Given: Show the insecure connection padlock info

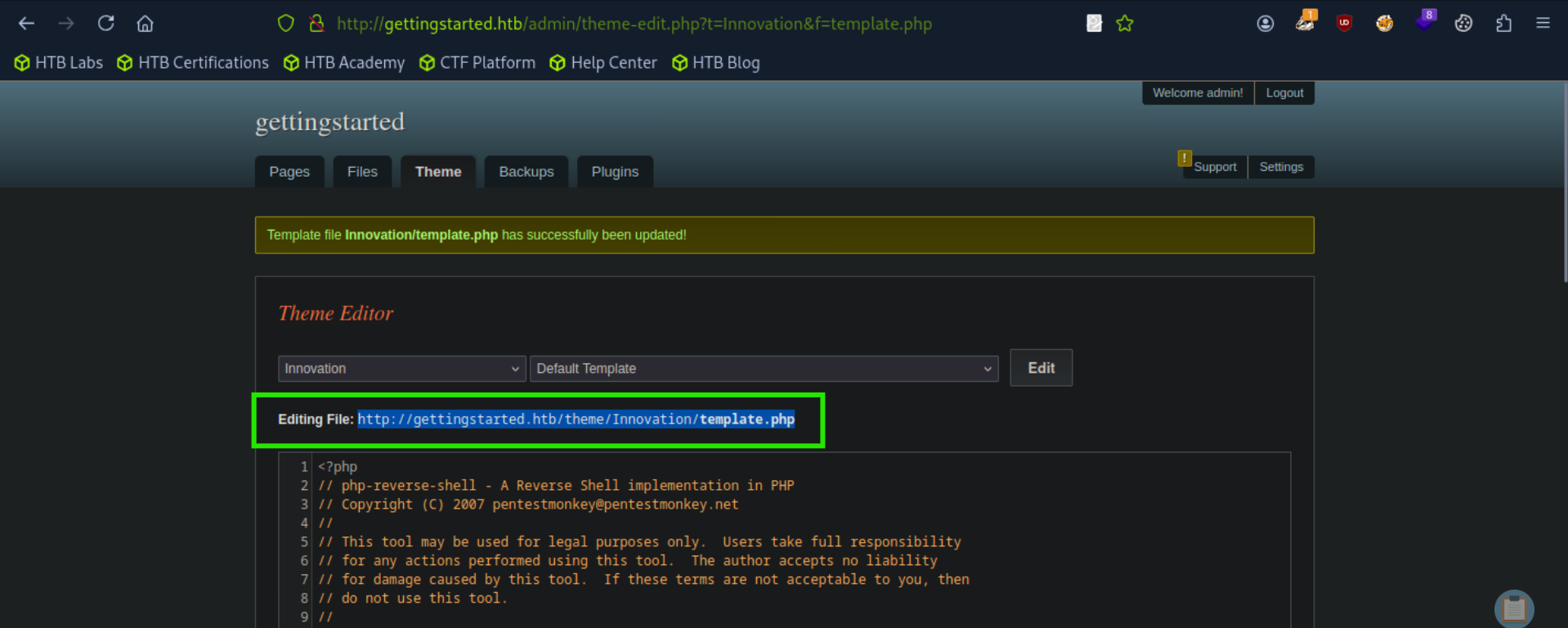Looking at the screenshot, I should 316,24.
